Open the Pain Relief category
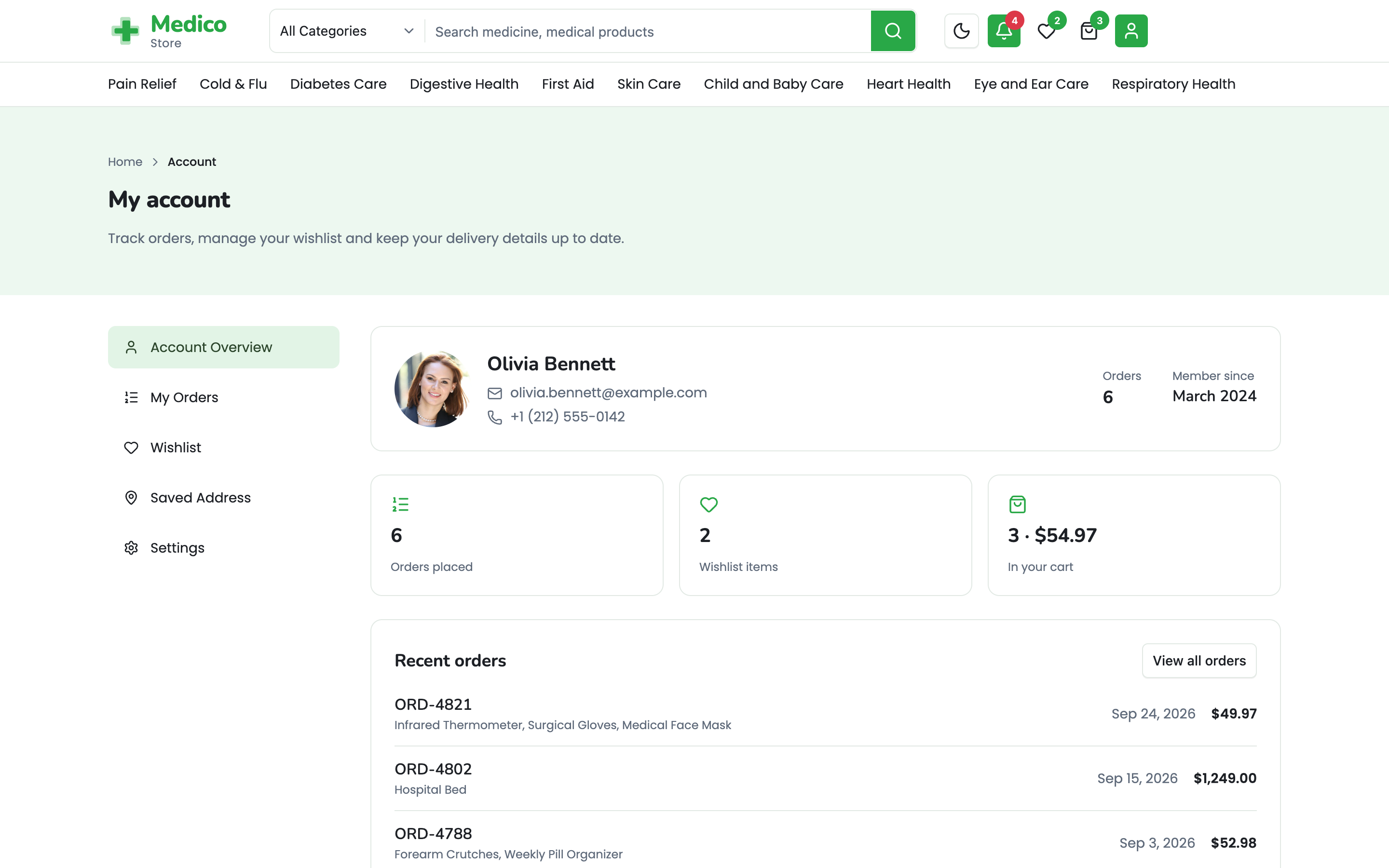Image resolution: width=1389 pixels, height=868 pixels. point(142,84)
